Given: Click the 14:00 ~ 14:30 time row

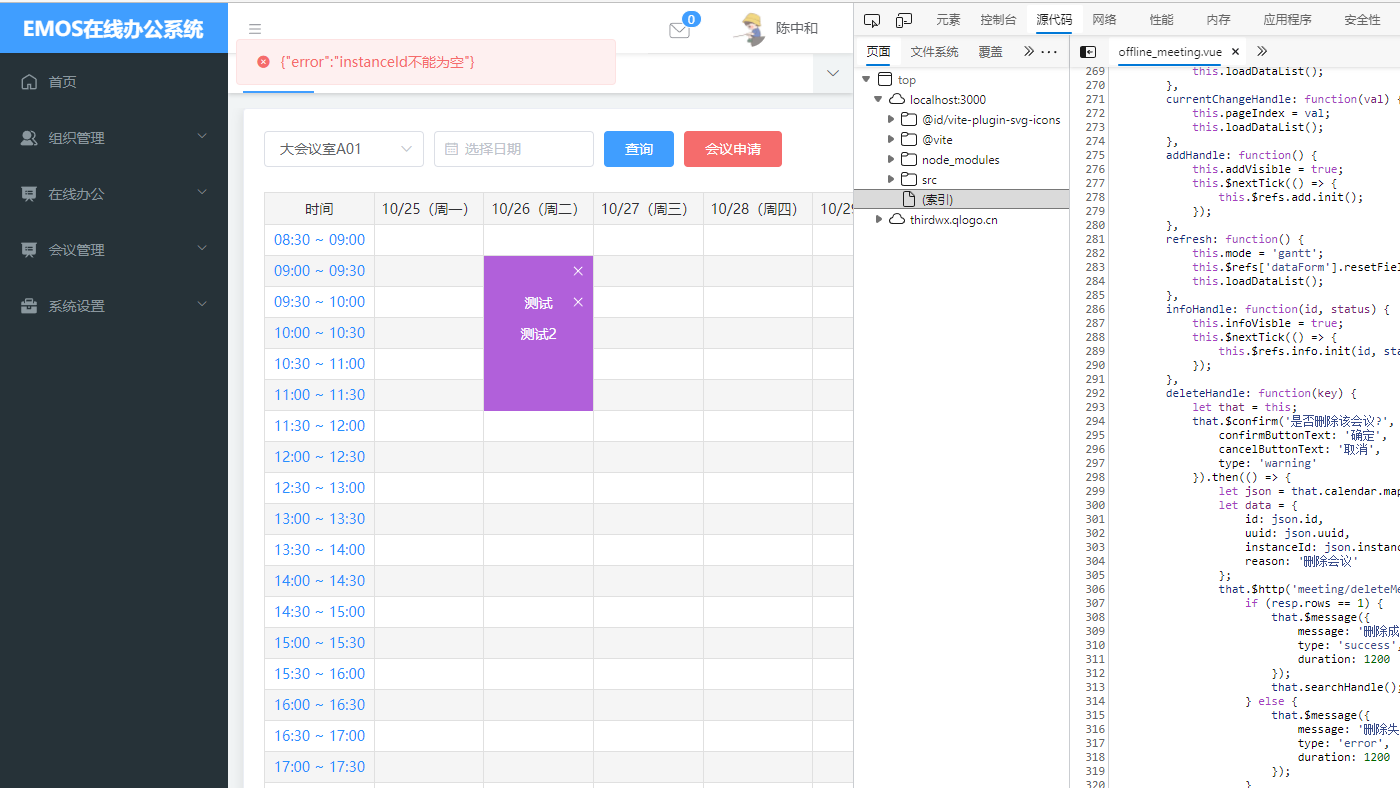Looking at the screenshot, I should (x=319, y=581).
